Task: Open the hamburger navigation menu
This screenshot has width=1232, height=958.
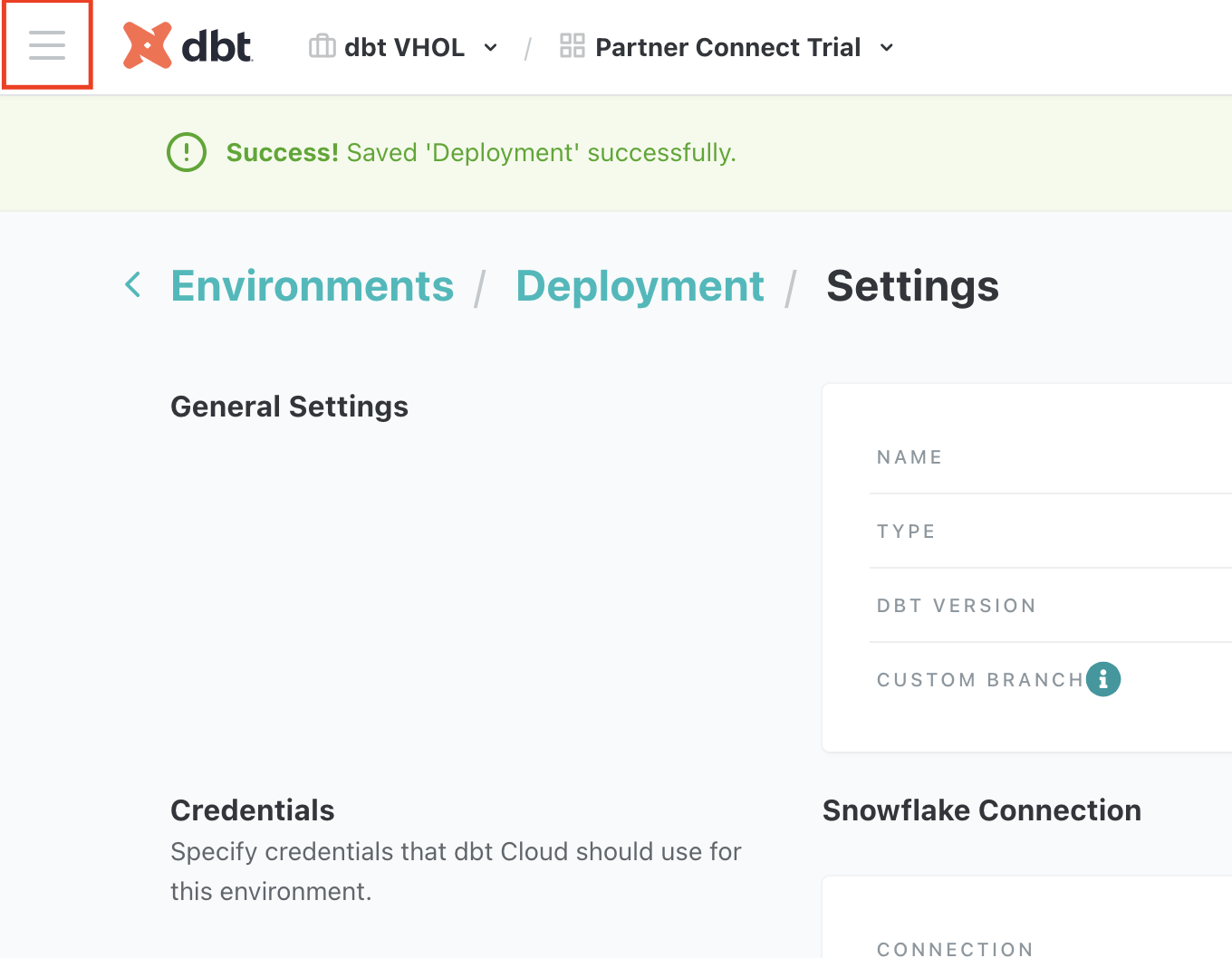Action: (47, 45)
